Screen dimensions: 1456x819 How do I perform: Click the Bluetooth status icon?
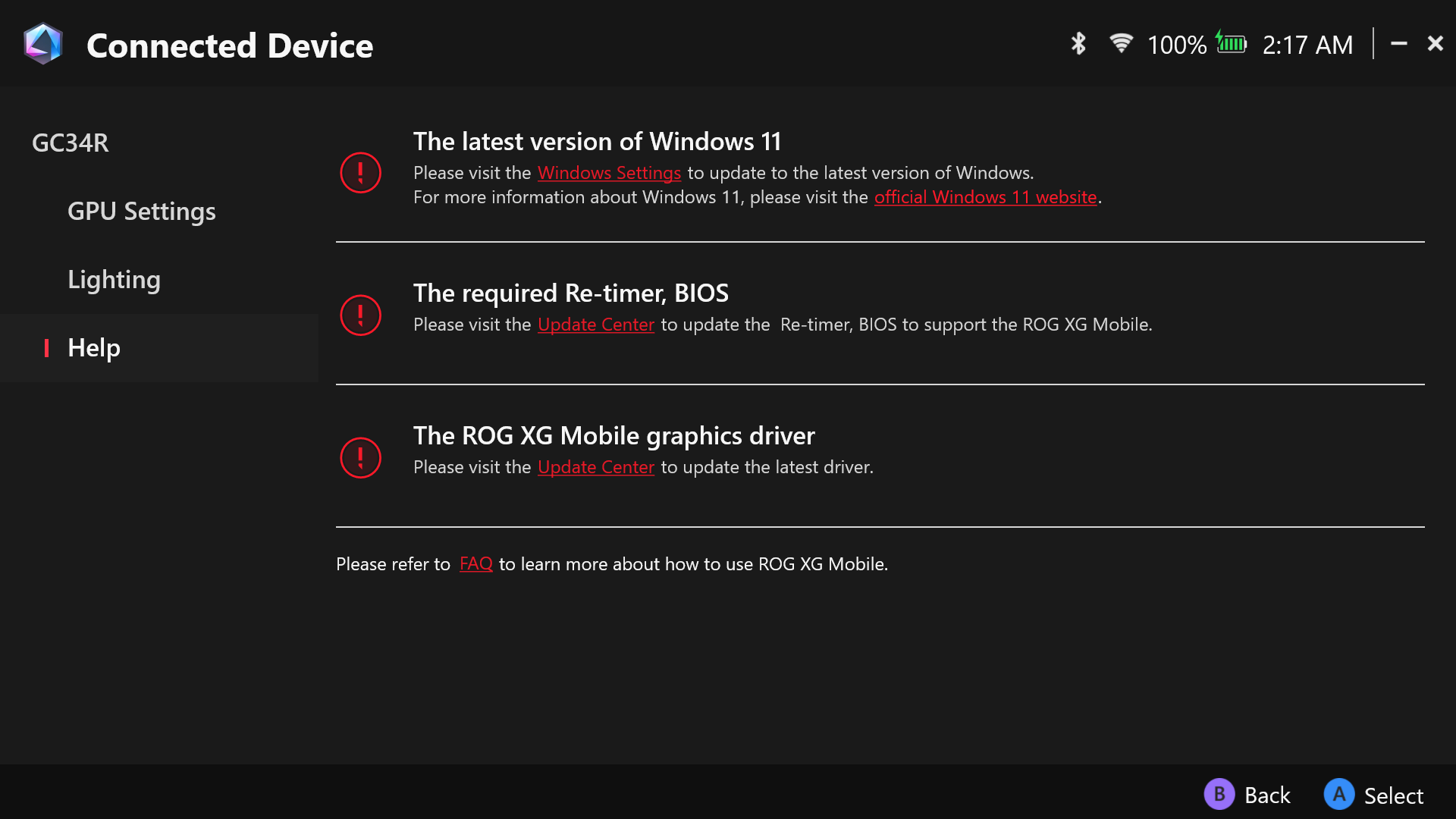click(x=1078, y=43)
